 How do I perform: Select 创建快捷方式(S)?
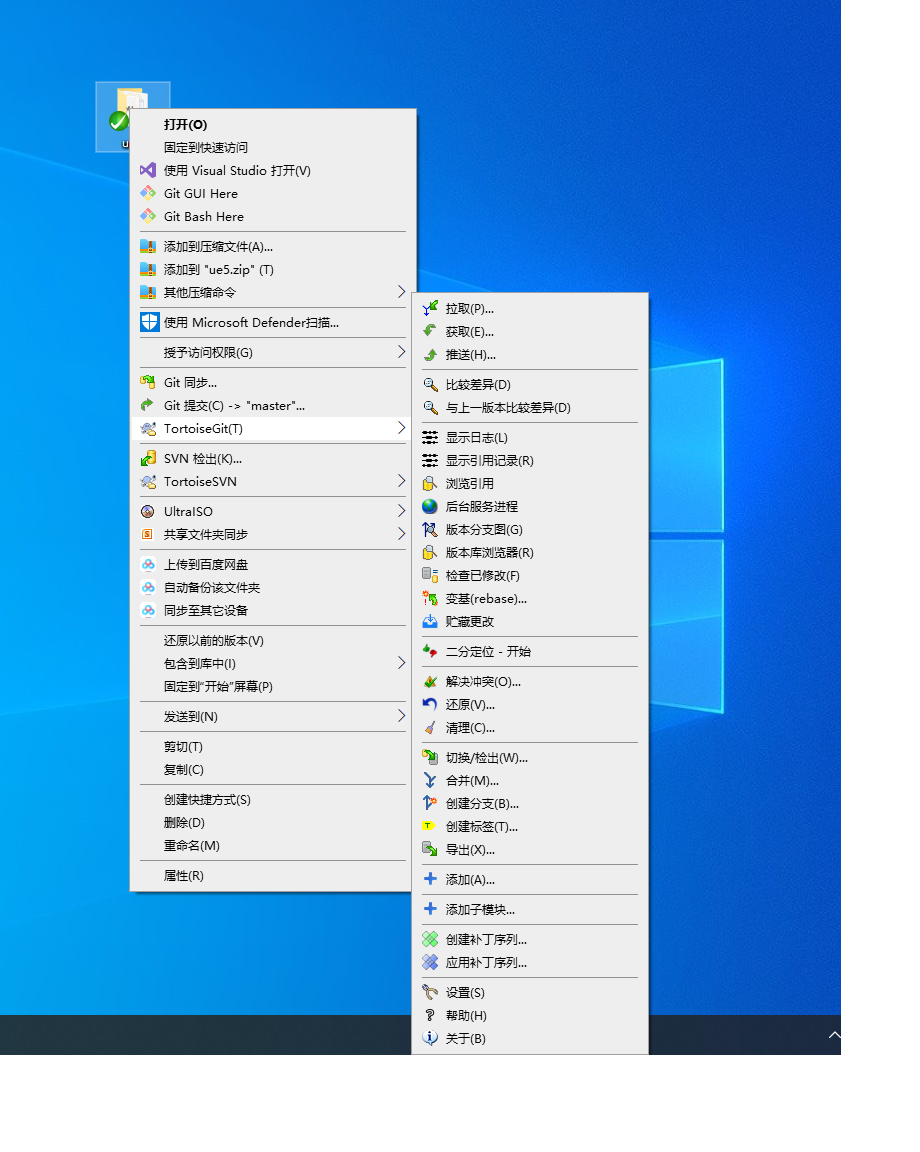point(270,799)
